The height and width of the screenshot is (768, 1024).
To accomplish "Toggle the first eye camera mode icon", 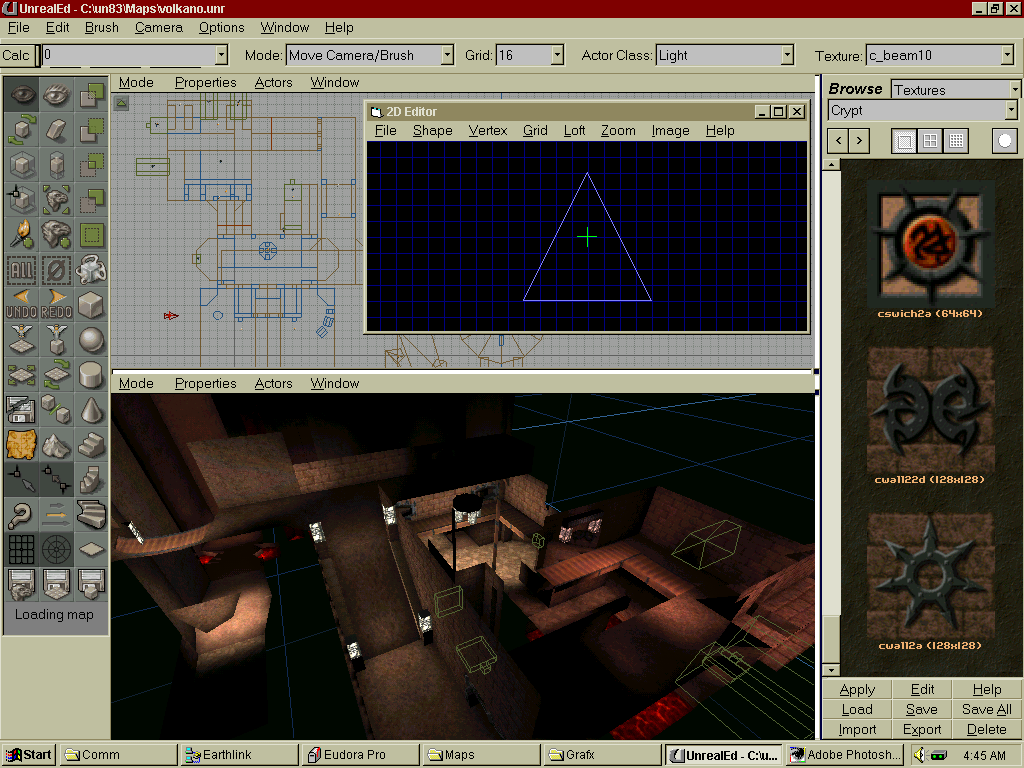I will click(x=21, y=95).
